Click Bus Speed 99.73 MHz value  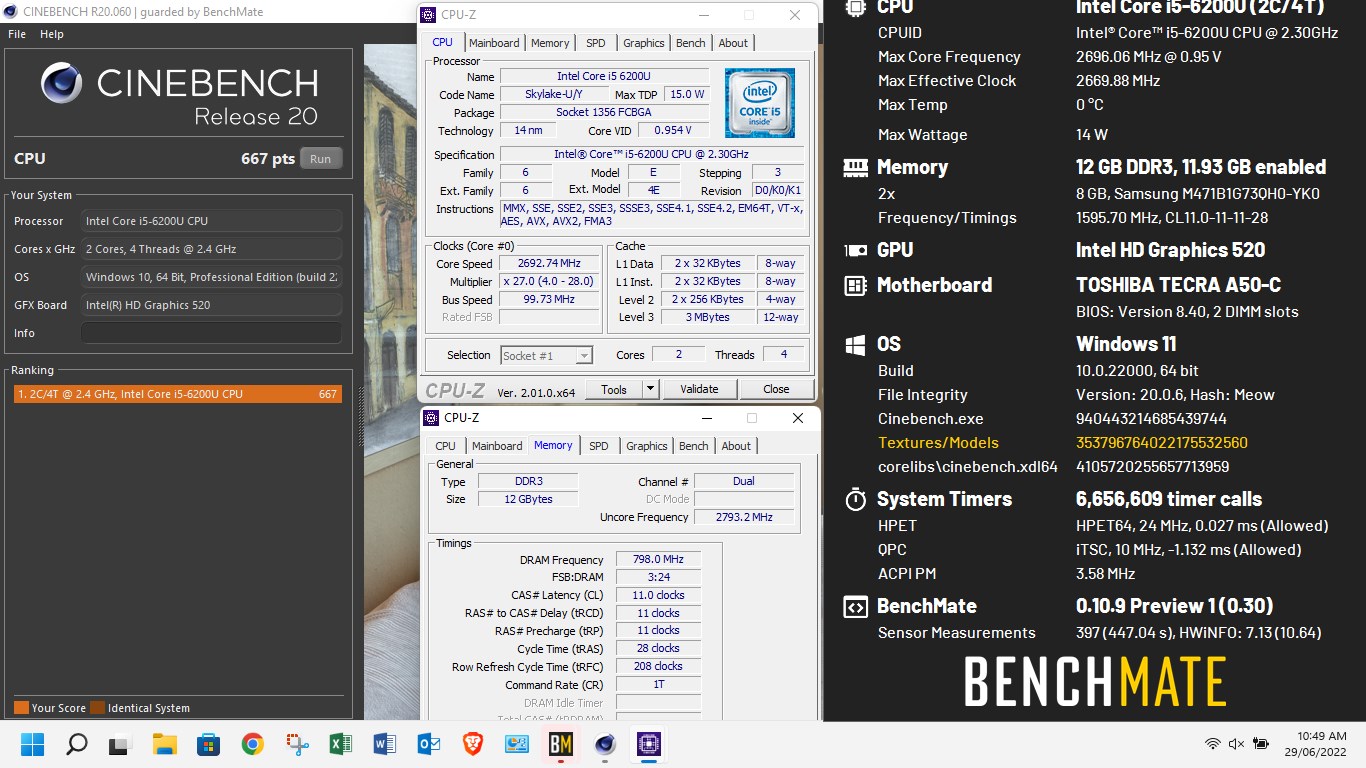click(x=550, y=299)
